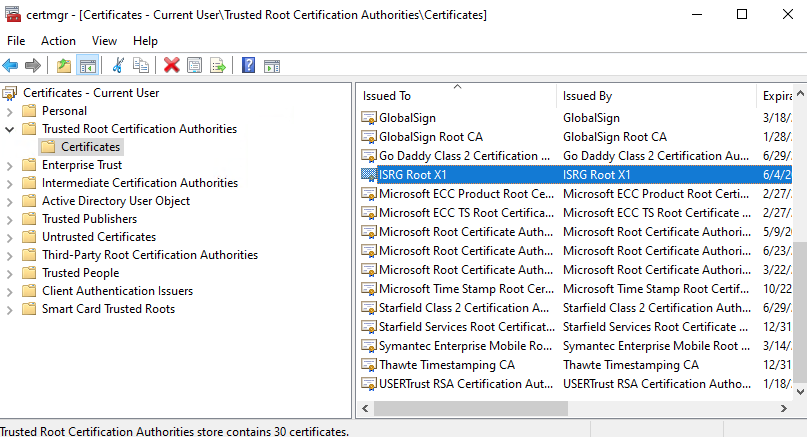This screenshot has height=437, width=807.
Task: Select Starfield Class 2 Certification row
Action: click(575, 308)
